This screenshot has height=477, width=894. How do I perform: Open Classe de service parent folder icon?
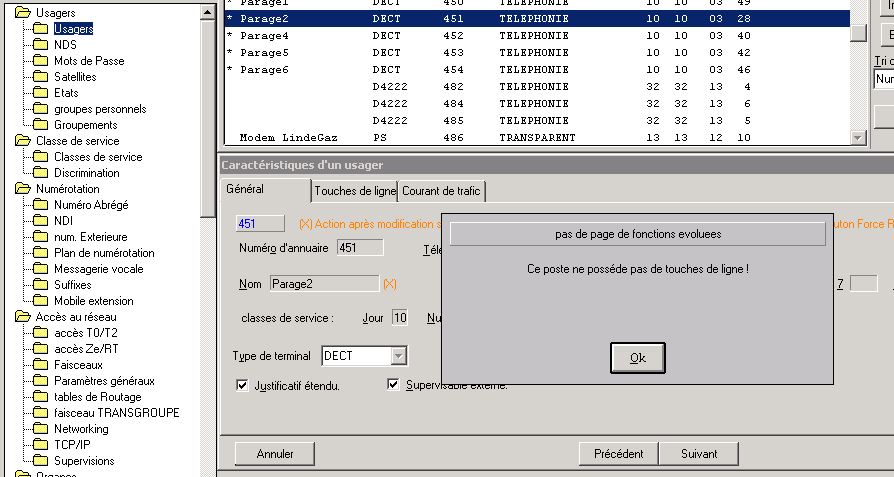click(x=23, y=140)
